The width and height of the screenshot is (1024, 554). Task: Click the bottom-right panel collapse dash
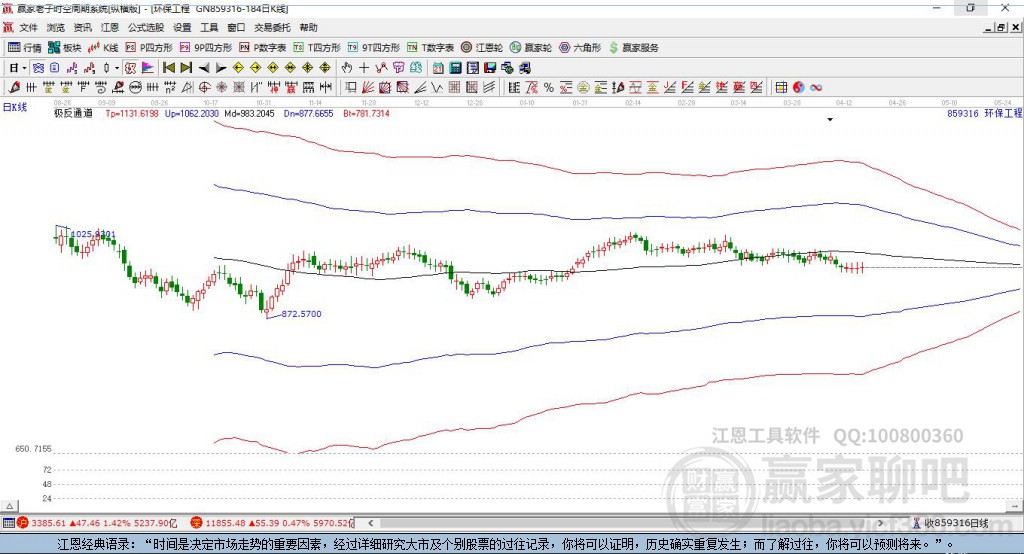click(x=1016, y=506)
